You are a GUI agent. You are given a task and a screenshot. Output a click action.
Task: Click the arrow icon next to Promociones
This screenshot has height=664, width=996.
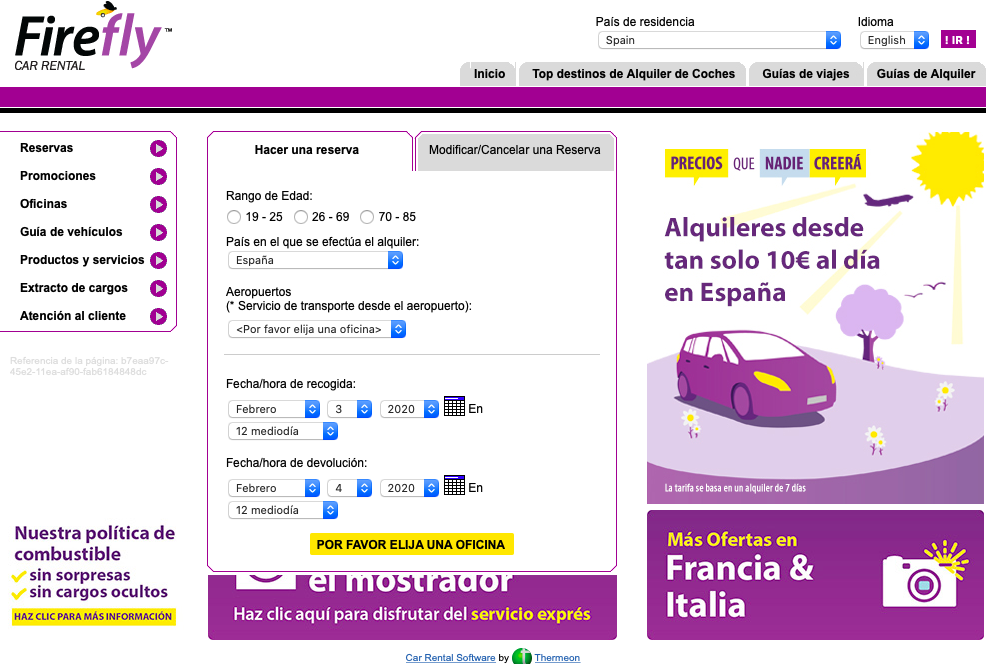point(158,176)
